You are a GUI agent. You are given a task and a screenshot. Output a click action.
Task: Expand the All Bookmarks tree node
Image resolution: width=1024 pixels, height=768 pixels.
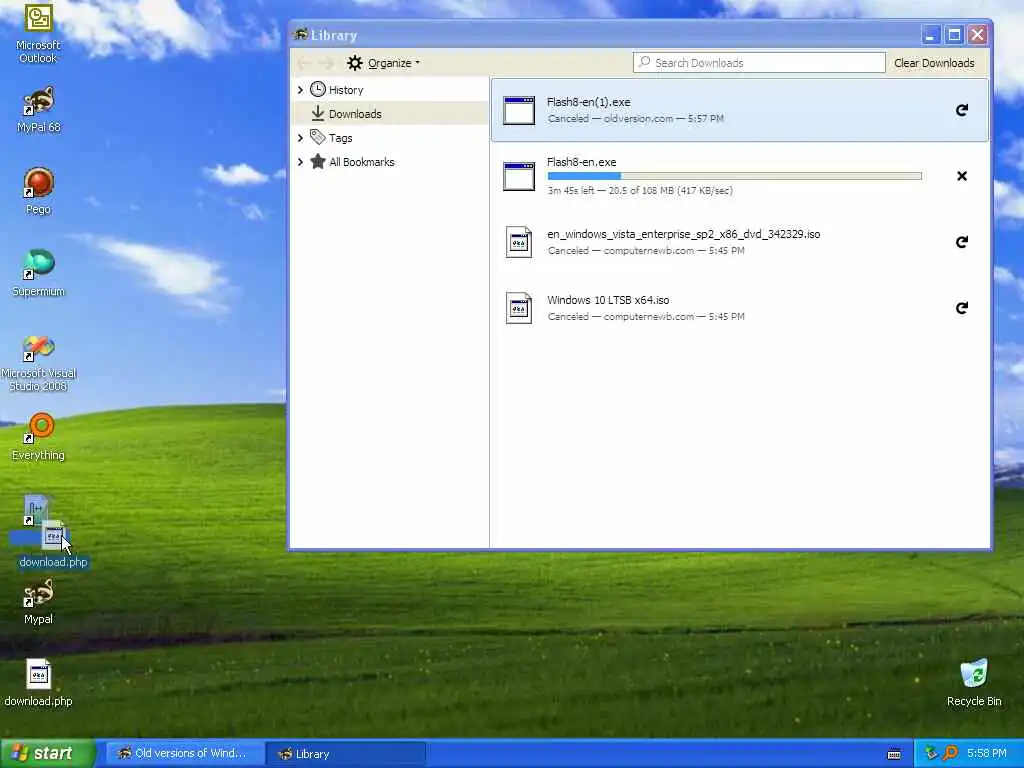[300, 162]
